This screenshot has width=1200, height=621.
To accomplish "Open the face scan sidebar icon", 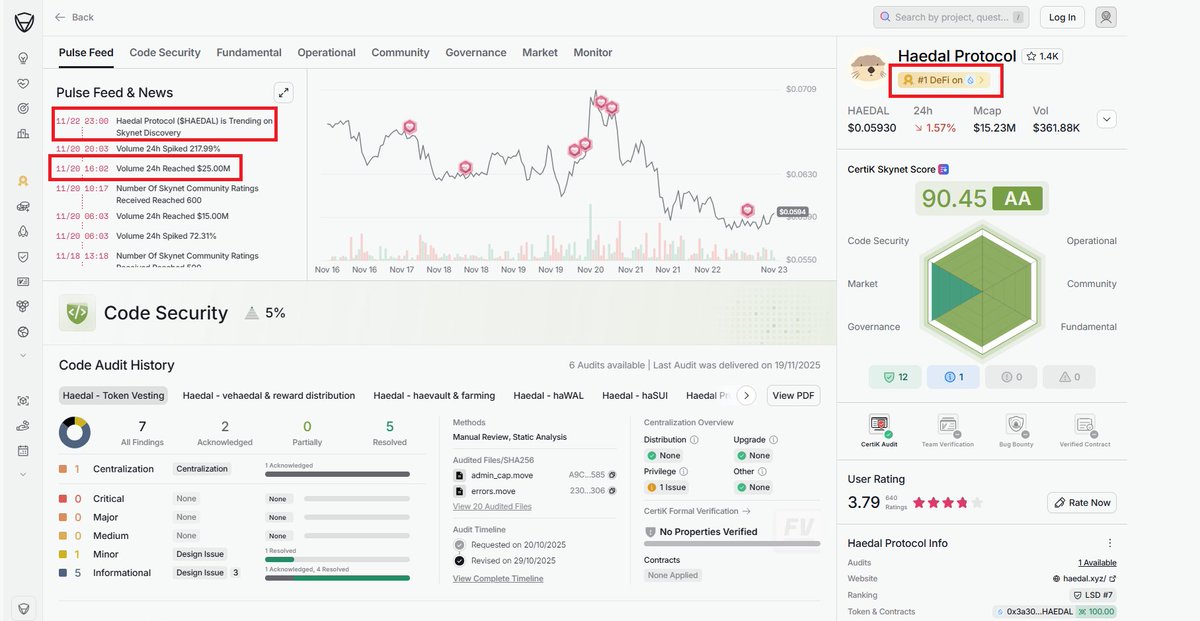I will click(23, 401).
